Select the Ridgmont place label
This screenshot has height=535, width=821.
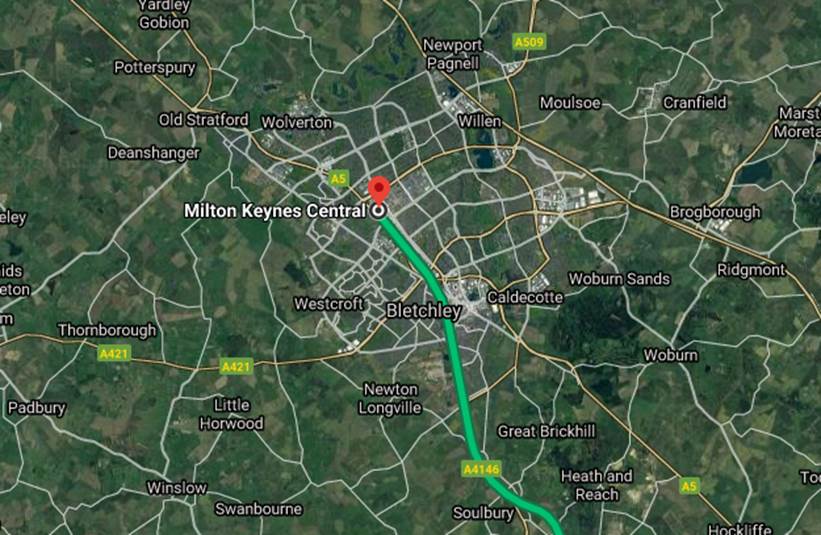[x=751, y=270]
